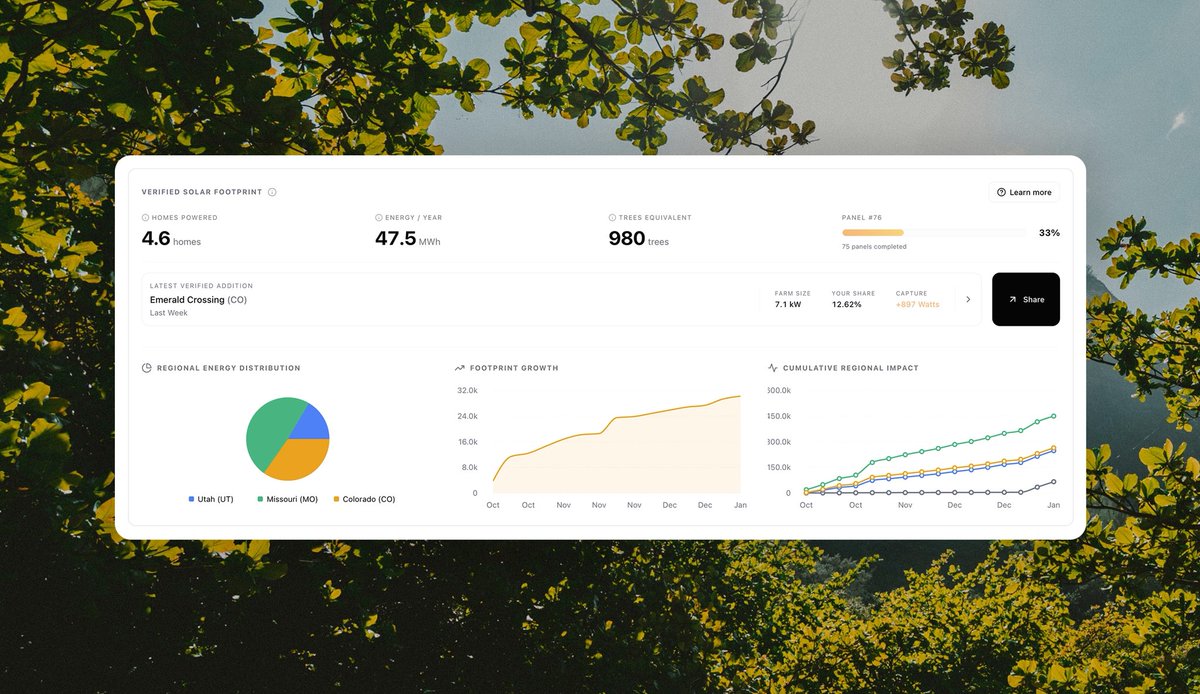
Task: Click the clock icon beside Regional Energy Distribution
Action: [x=145, y=368]
